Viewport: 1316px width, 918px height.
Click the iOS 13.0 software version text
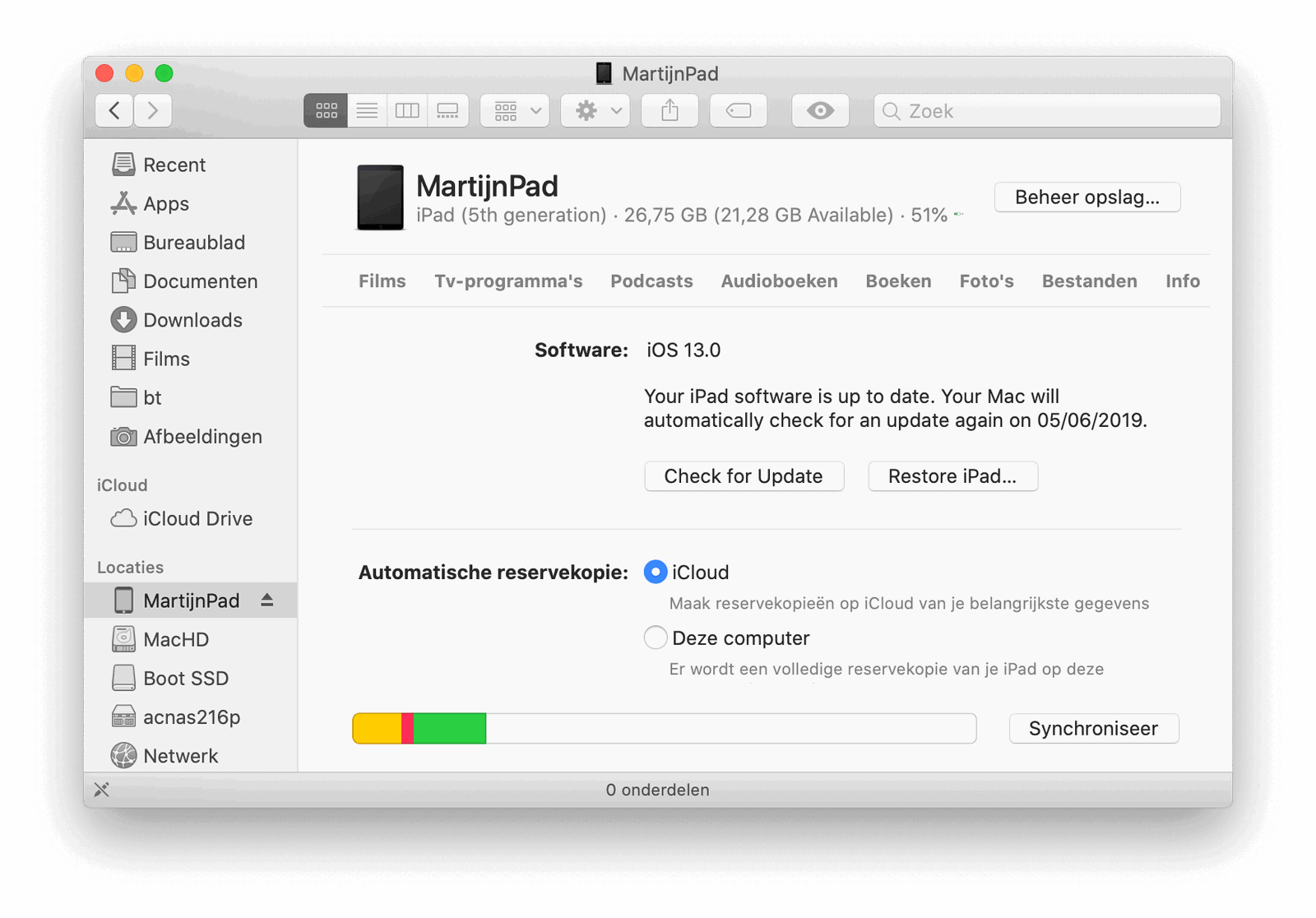pyautogui.click(x=683, y=350)
